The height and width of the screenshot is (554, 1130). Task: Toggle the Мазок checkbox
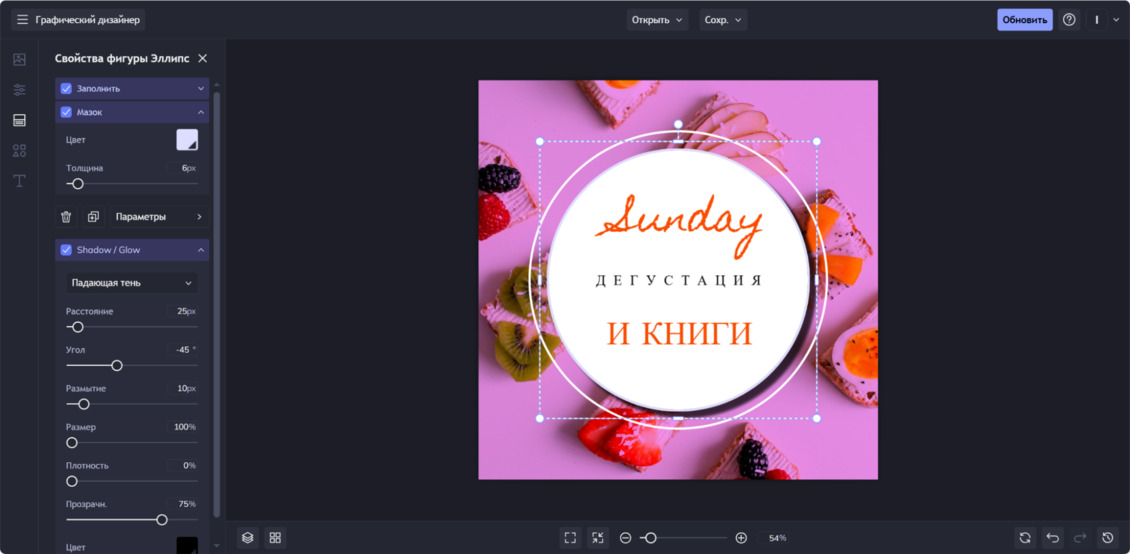[x=66, y=112]
